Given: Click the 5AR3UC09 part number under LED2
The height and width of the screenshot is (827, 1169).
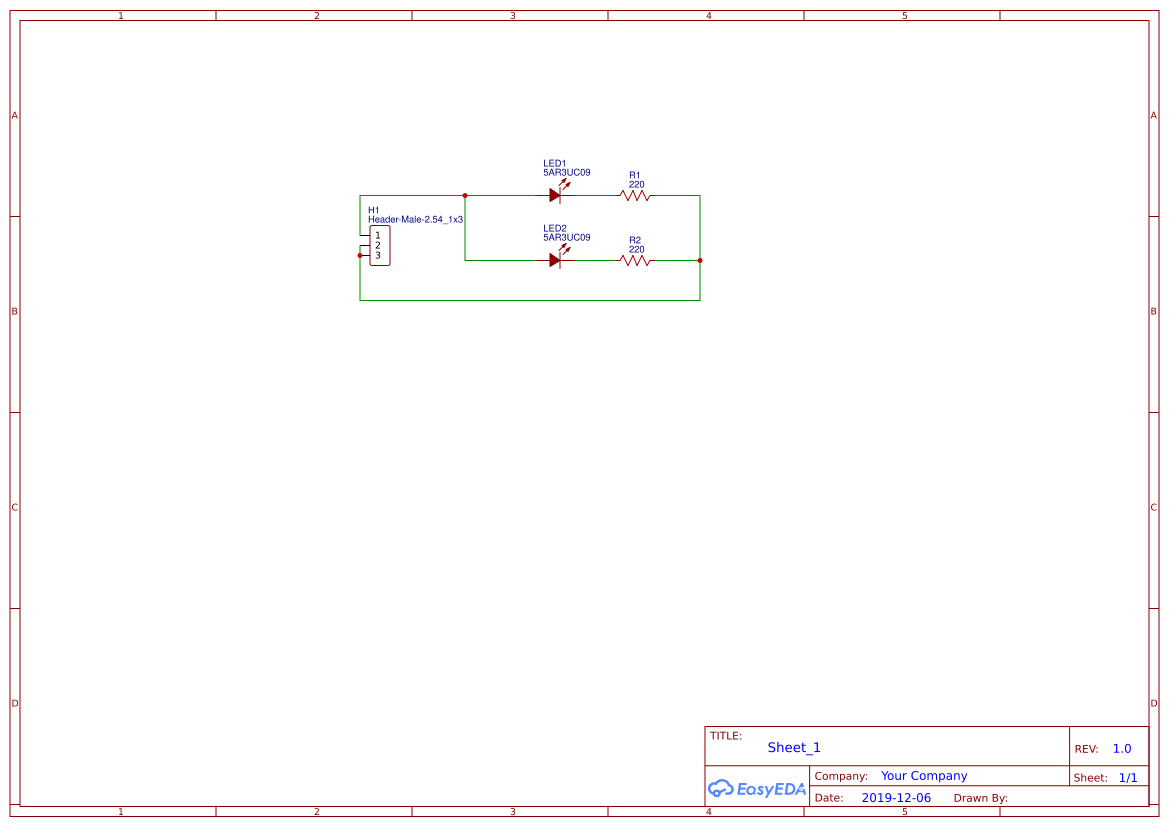Looking at the screenshot, I should [x=566, y=237].
